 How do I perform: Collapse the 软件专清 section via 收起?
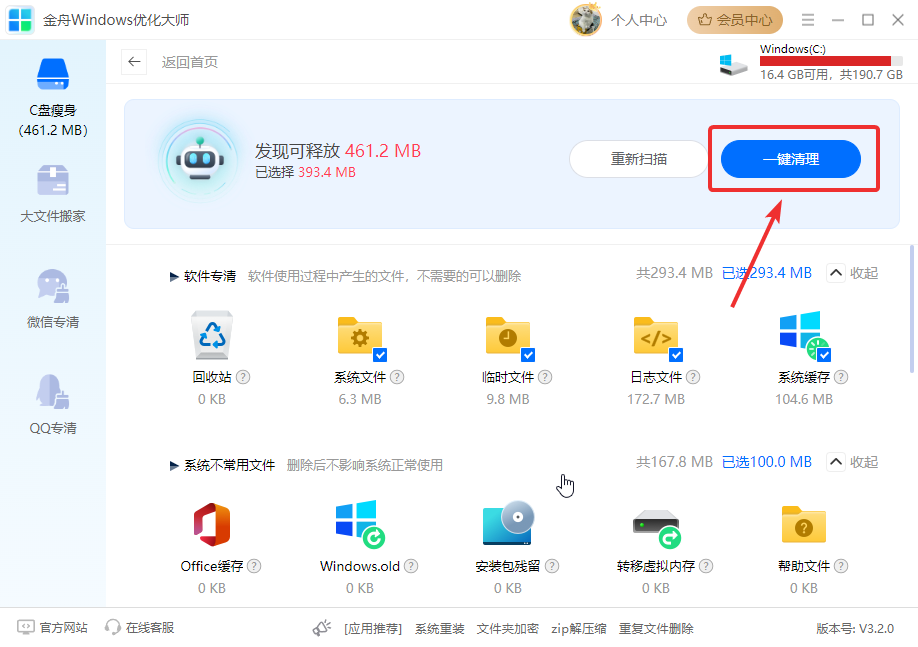(x=852, y=273)
